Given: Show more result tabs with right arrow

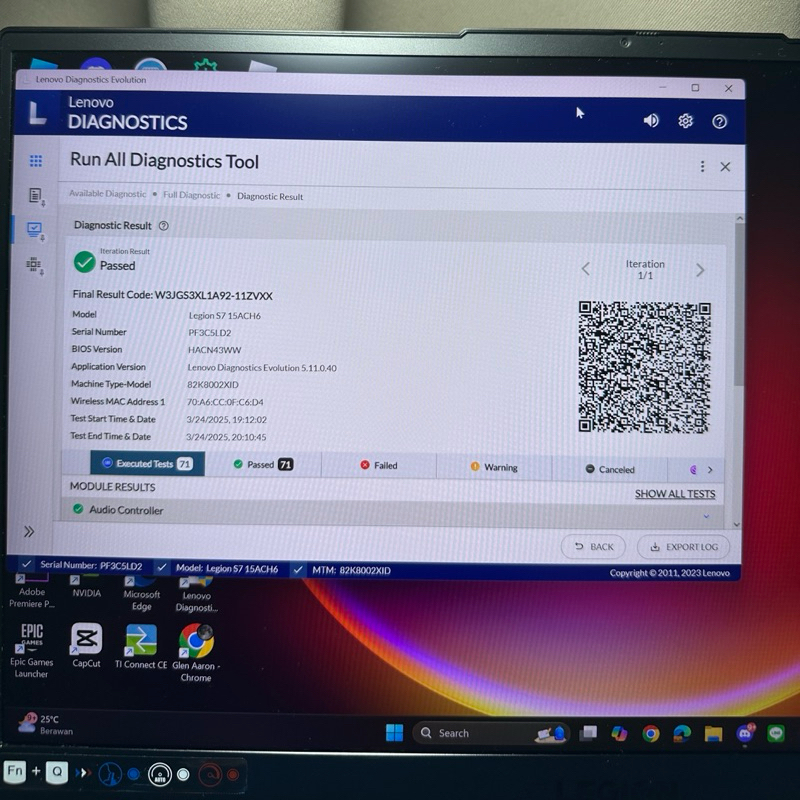Looking at the screenshot, I should (710, 470).
